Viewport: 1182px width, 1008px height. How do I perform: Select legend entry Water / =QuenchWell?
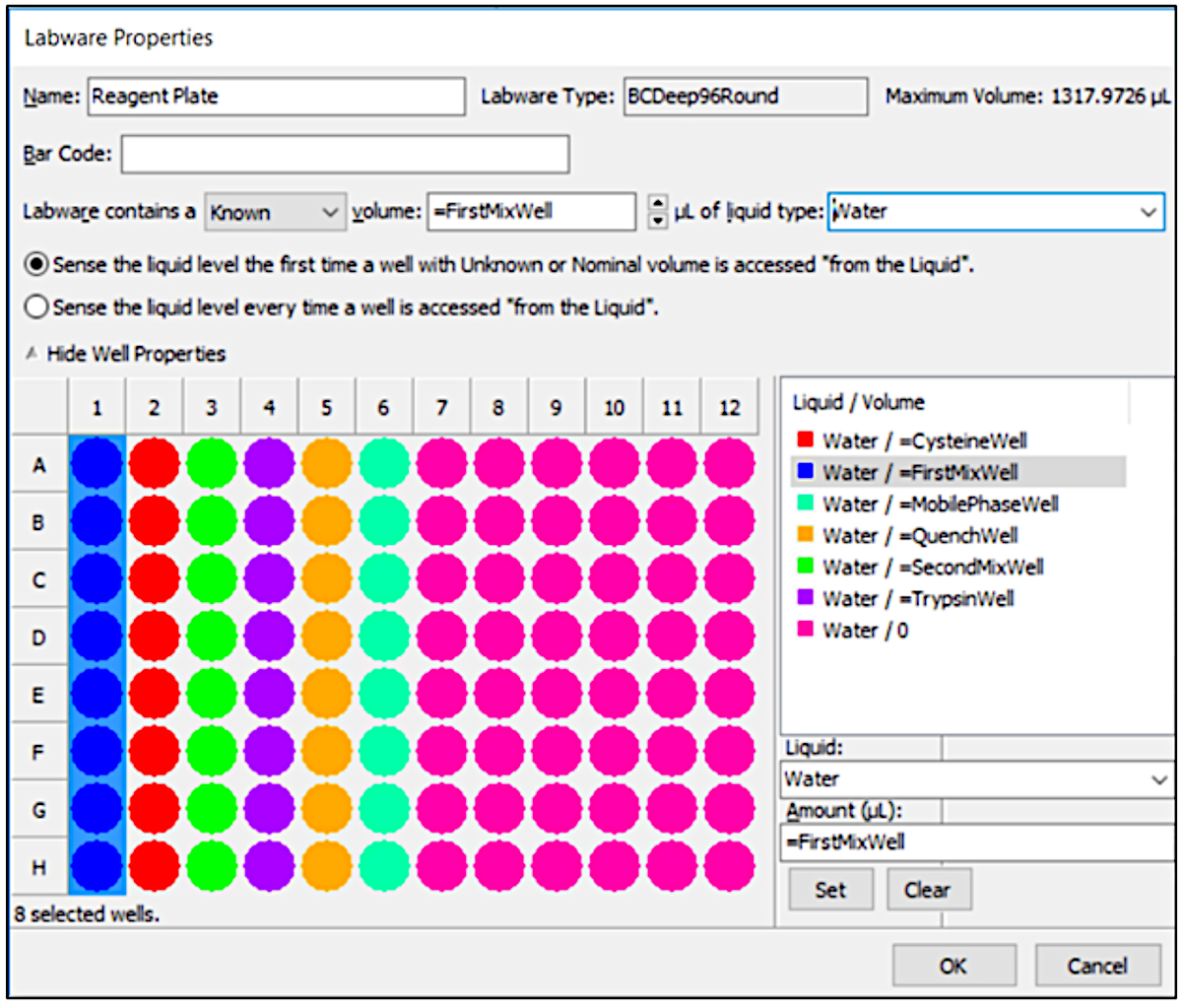coord(908,535)
